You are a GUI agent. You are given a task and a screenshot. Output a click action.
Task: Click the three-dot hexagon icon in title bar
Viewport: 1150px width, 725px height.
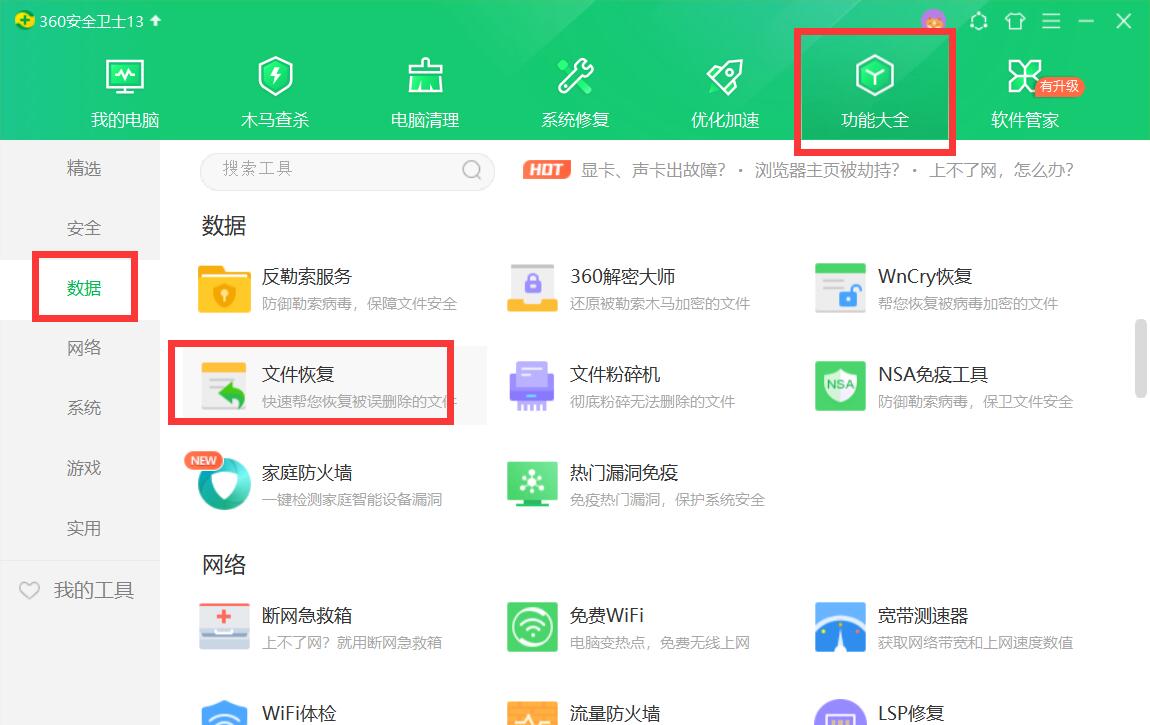point(978,21)
